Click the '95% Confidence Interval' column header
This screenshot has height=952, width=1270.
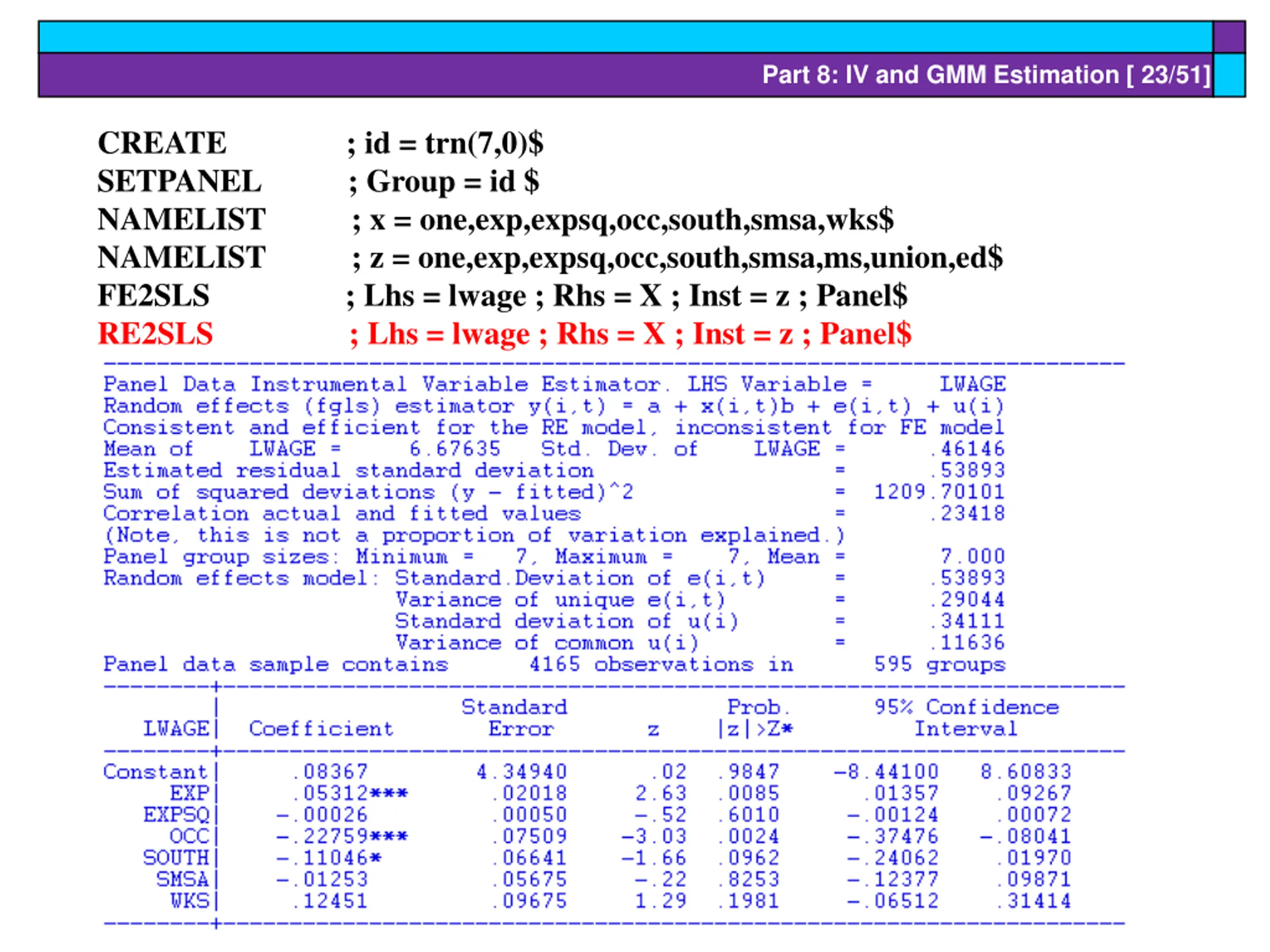pyautogui.click(x=966, y=718)
